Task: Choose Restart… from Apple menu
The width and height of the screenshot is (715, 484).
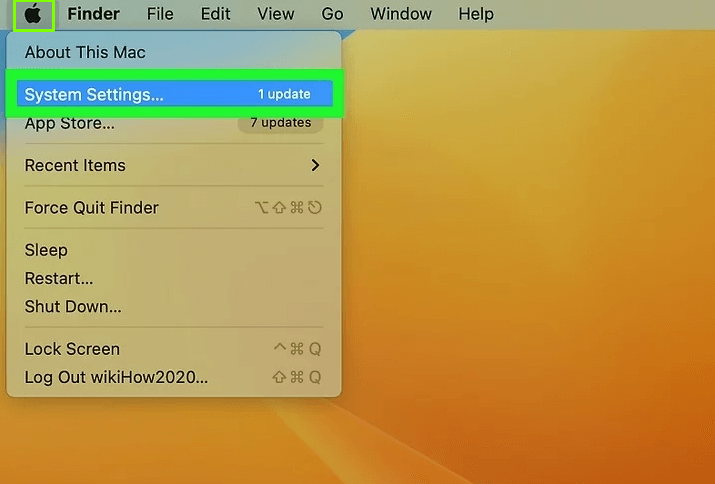Action: 174,278
